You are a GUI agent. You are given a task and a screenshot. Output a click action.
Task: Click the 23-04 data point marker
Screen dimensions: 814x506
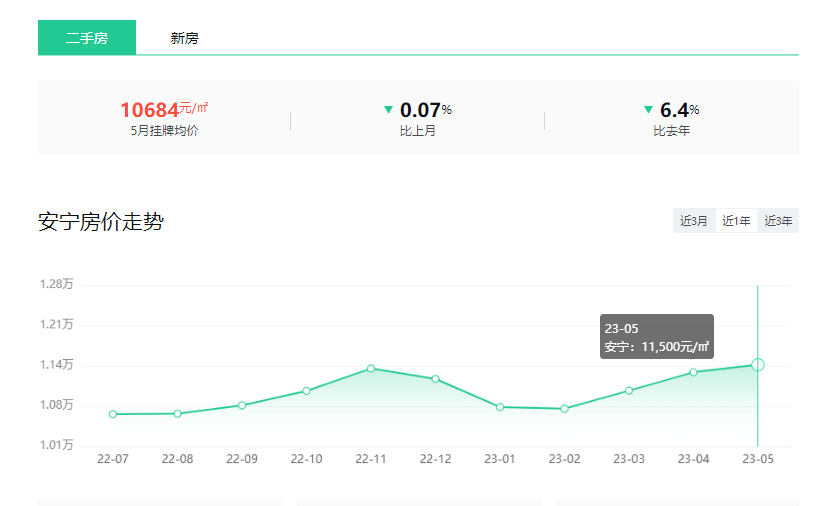pos(693,372)
